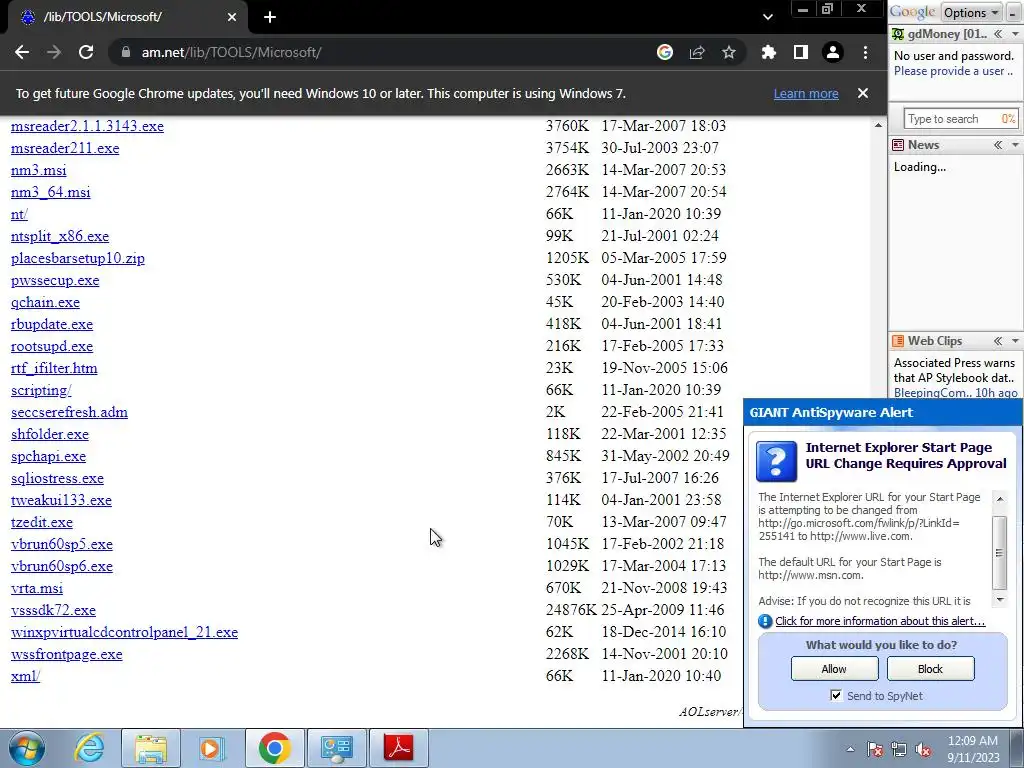Open network tray icon
1024x768 pixels.
pyautogui.click(x=899, y=749)
